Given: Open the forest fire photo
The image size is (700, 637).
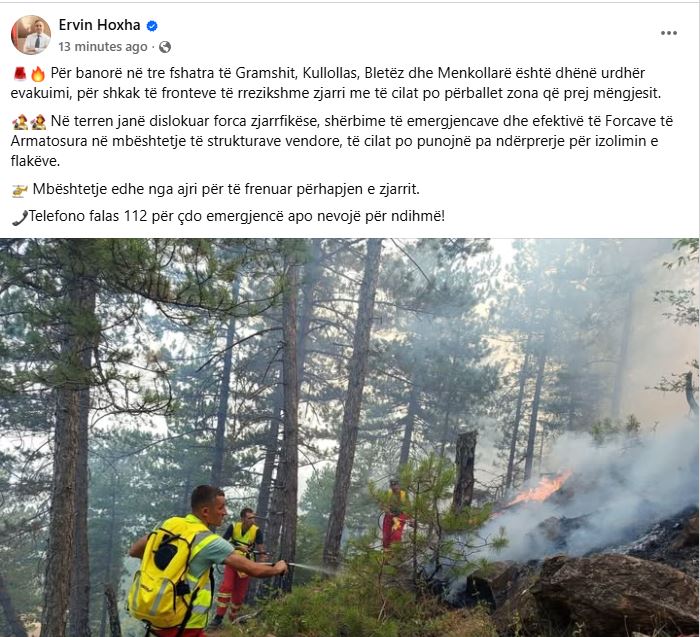Looking at the screenshot, I should click(350, 437).
